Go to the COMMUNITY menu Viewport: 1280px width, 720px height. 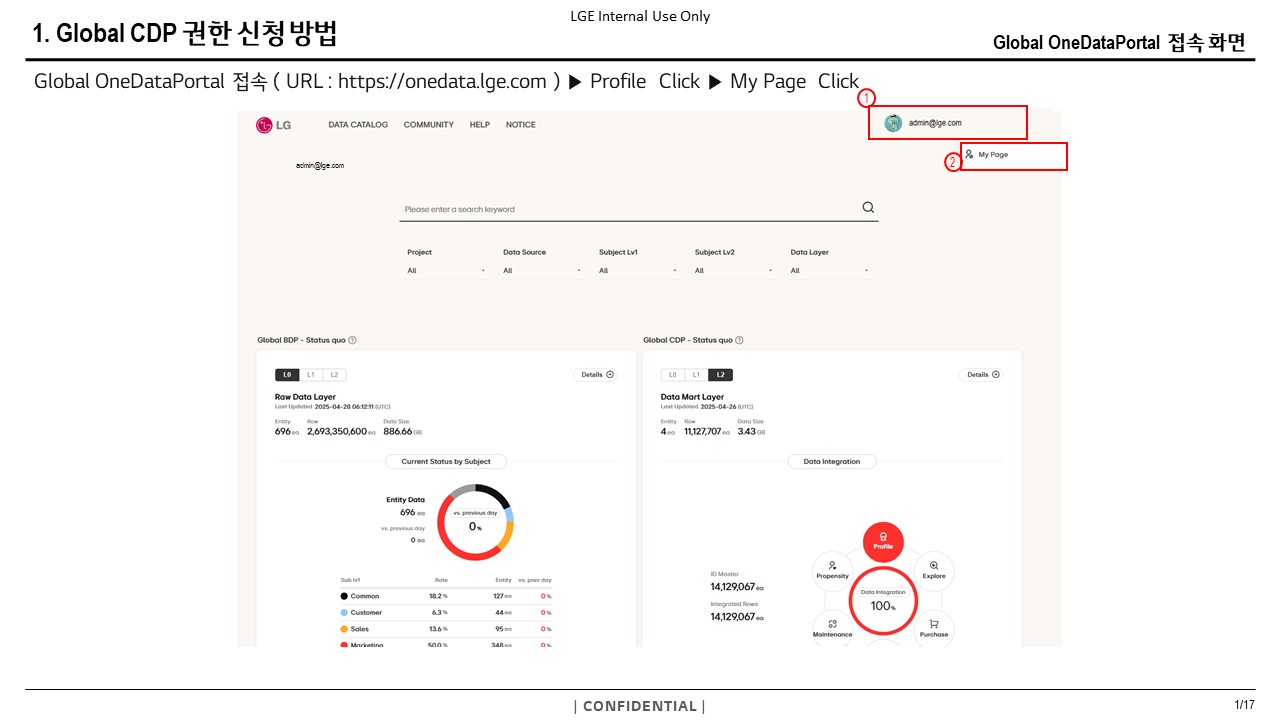pos(428,125)
